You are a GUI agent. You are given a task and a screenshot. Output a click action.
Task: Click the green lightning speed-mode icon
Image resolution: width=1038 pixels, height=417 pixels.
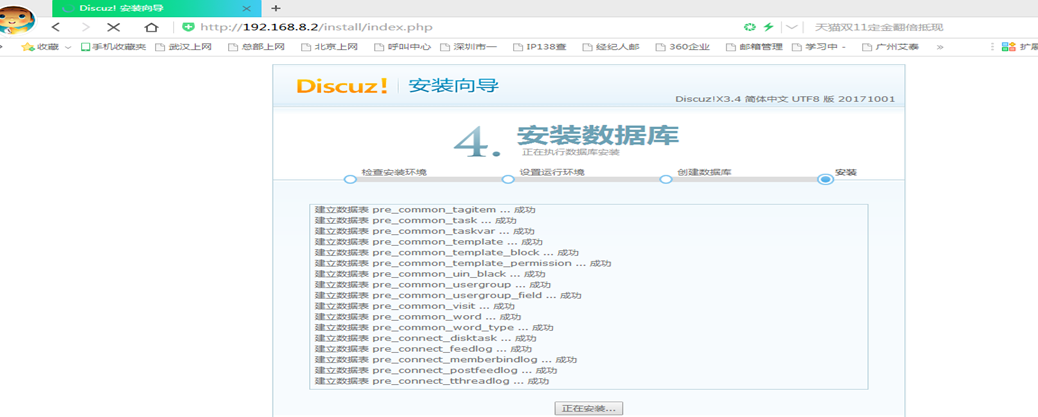coord(768,27)
